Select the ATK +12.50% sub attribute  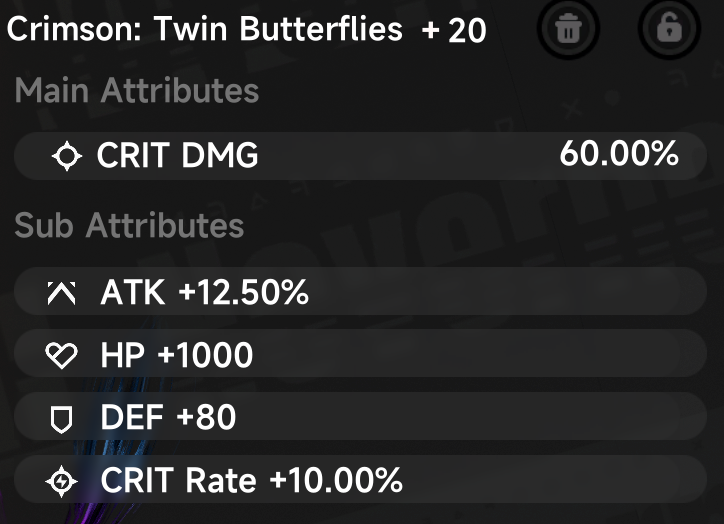(360, 291)
